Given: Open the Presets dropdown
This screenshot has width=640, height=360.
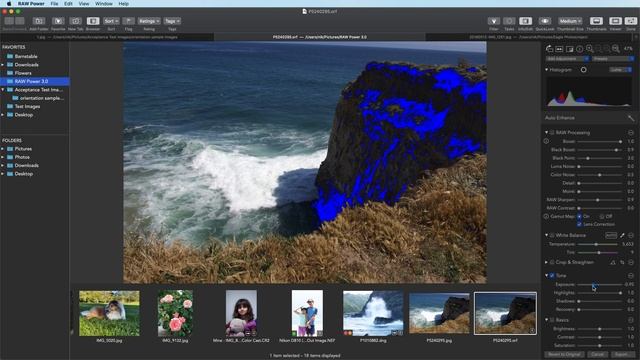Looking at the screenshot, I should click(x=613, y=59).
